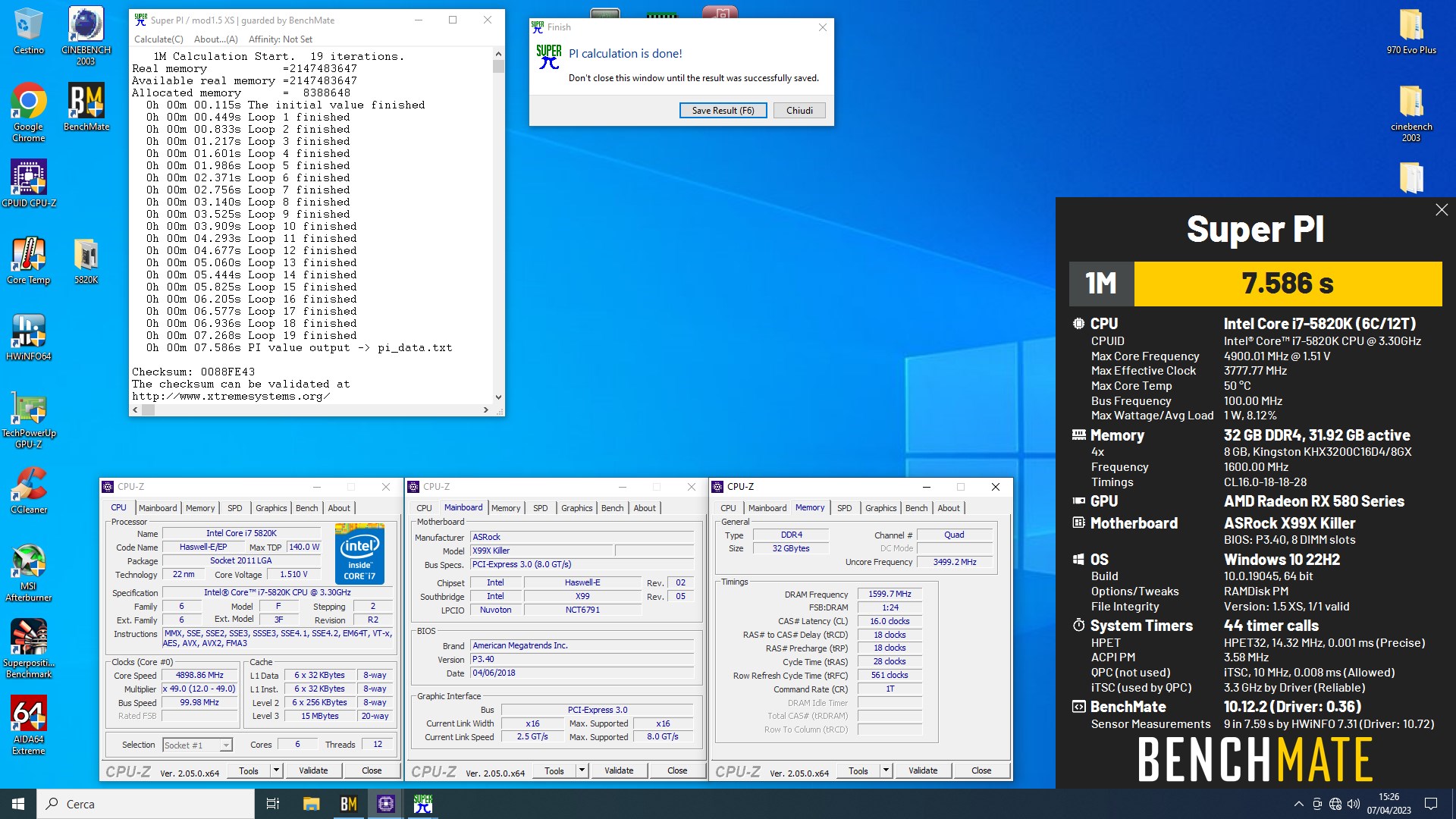Open MSI Afterburner shortcut

point(29,573)
